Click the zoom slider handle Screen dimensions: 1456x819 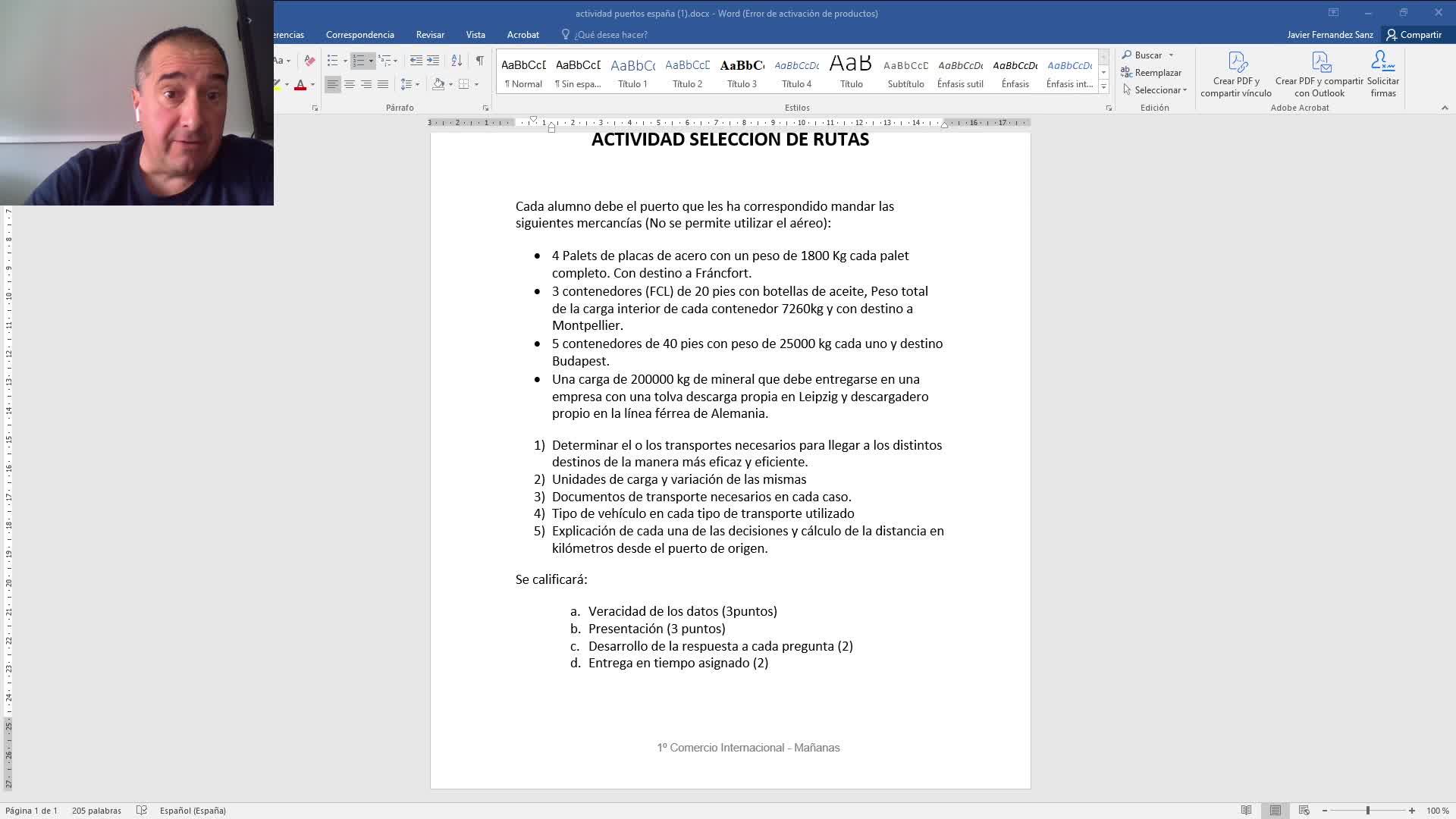(x=1368, y=811)
